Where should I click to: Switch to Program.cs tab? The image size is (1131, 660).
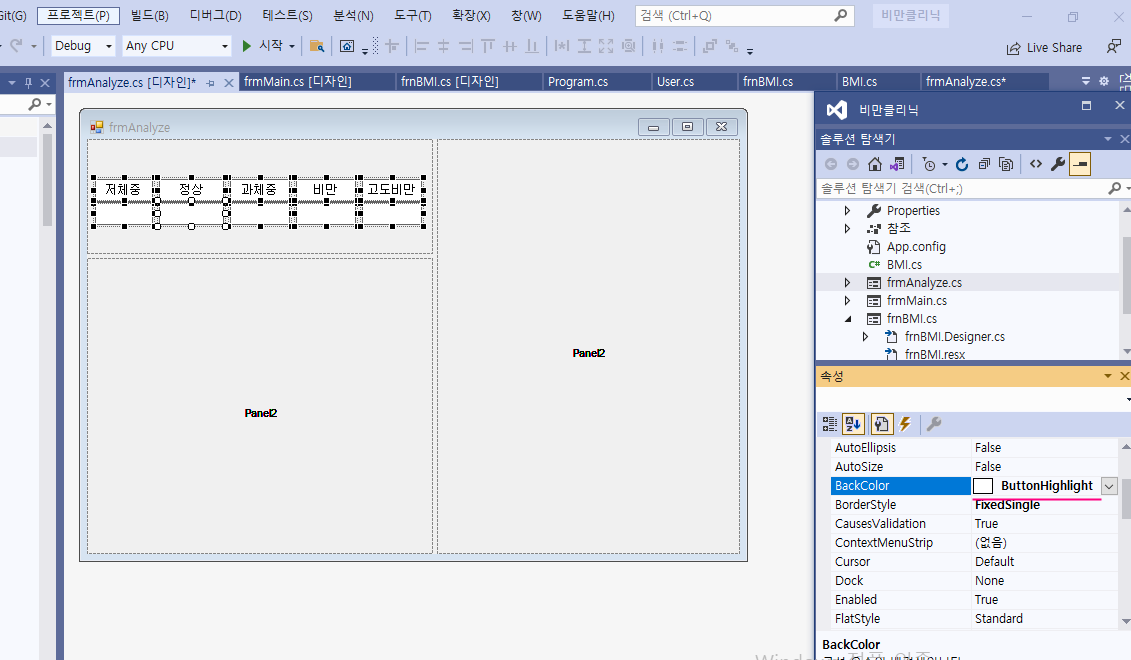click(x=578, y=82)
